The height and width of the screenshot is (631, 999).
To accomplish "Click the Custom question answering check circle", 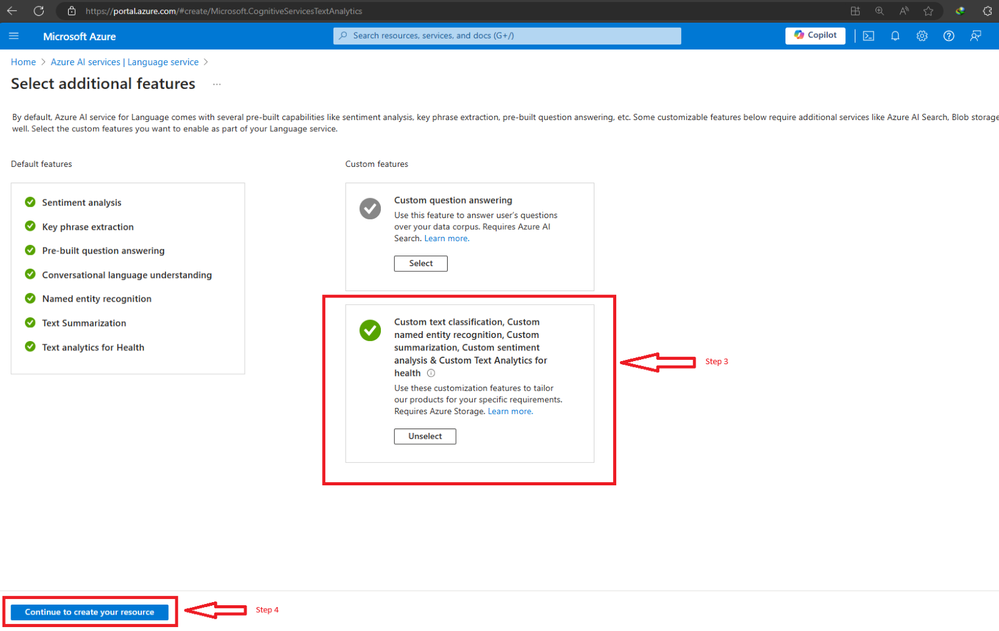I will tap(370, 208).
